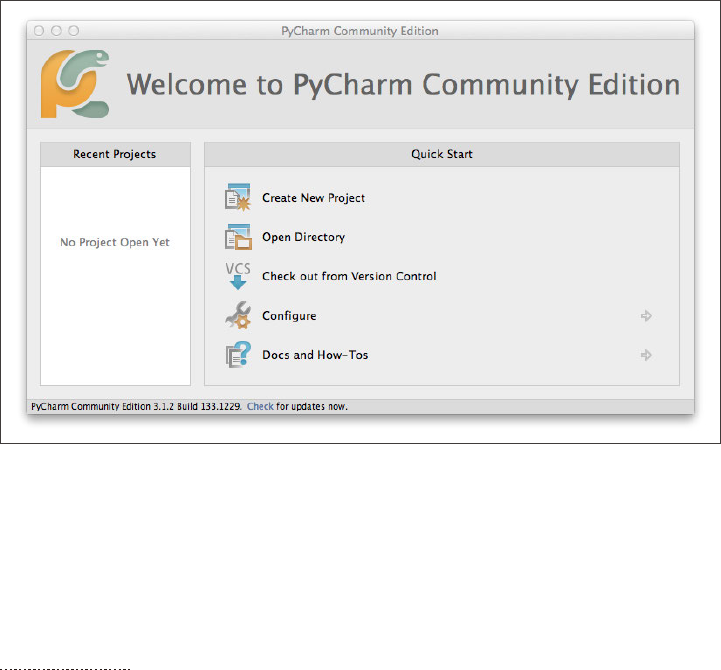Click the Open Directory folder icon
This screenshot has height=670, width=721.
pyautogui.click(x=238, y=237)
